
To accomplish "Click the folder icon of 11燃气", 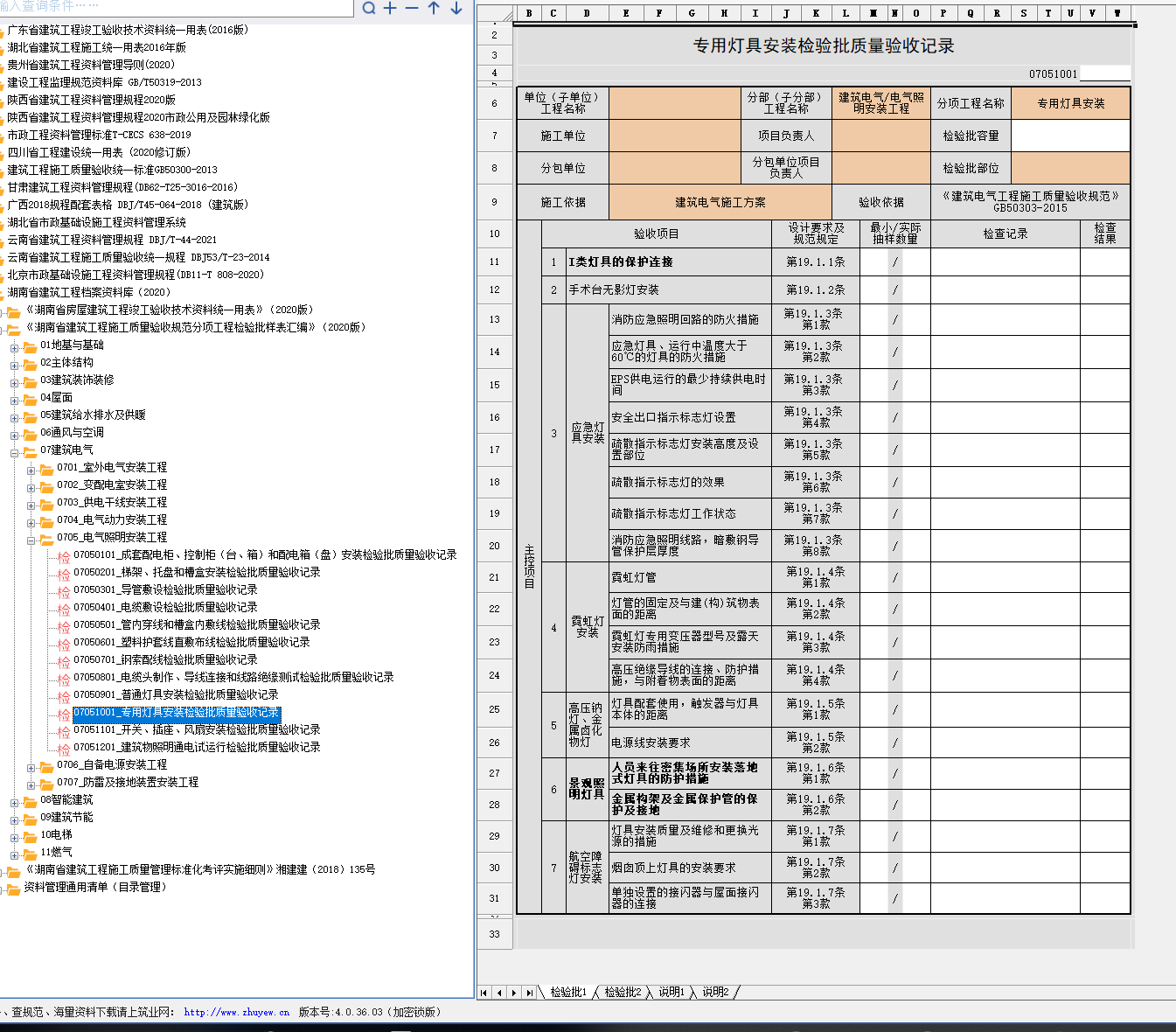I will (x=30, y=854).
